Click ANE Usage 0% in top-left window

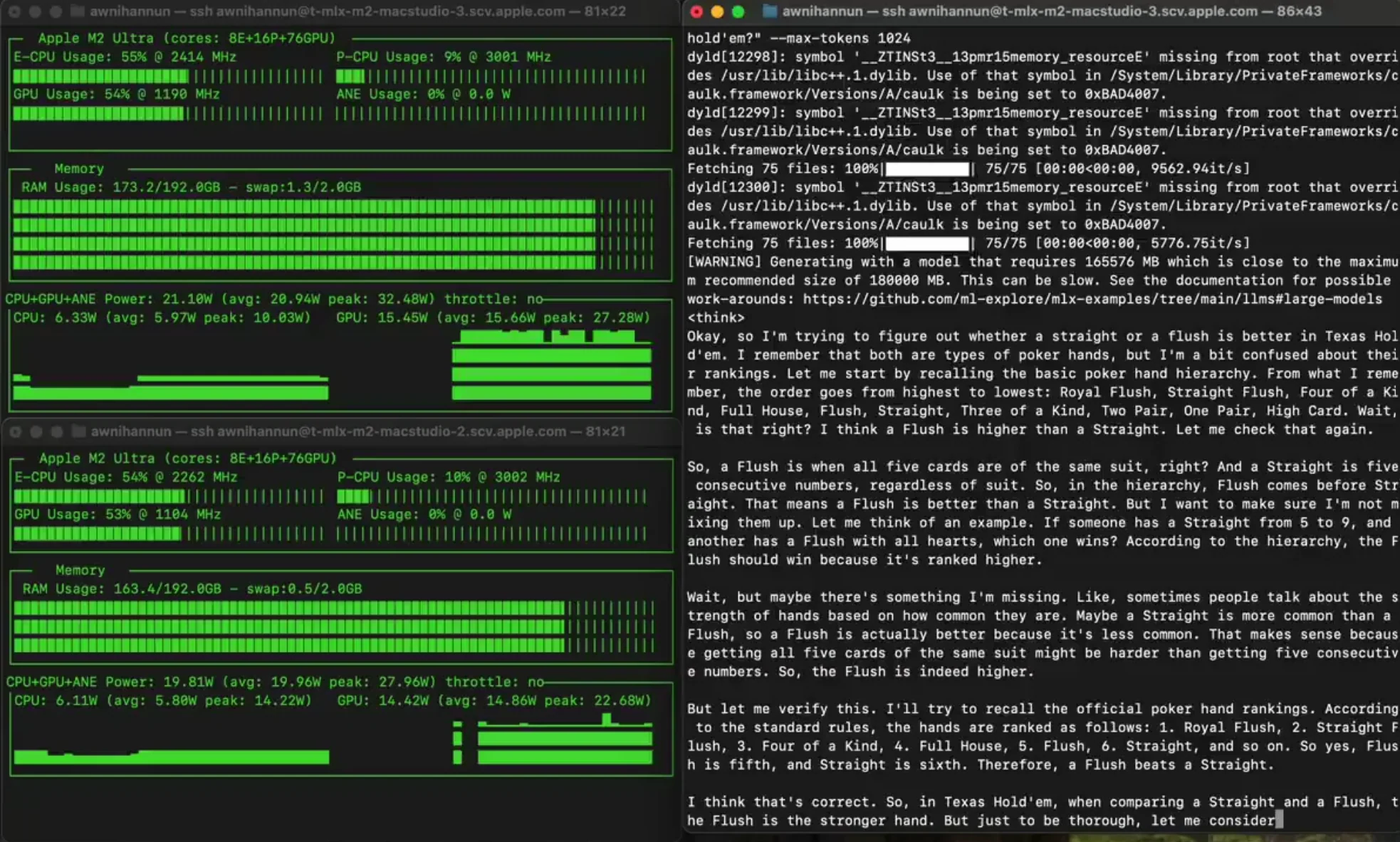tap(423, 94)
